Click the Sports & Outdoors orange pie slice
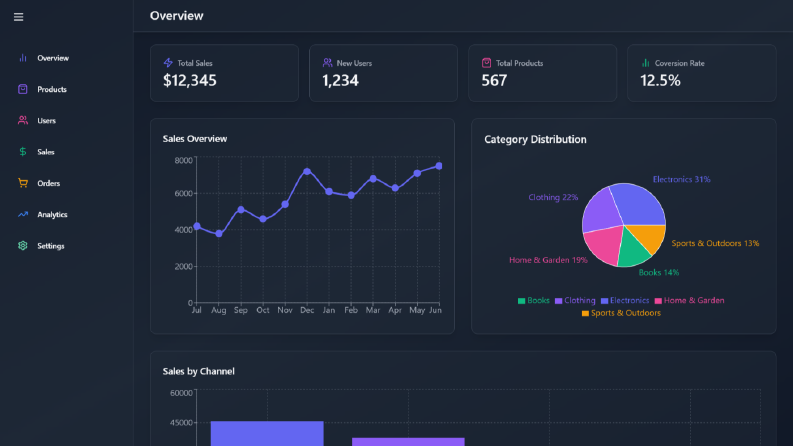The width and height of the screenshot is (793, 446). point(650,236)
